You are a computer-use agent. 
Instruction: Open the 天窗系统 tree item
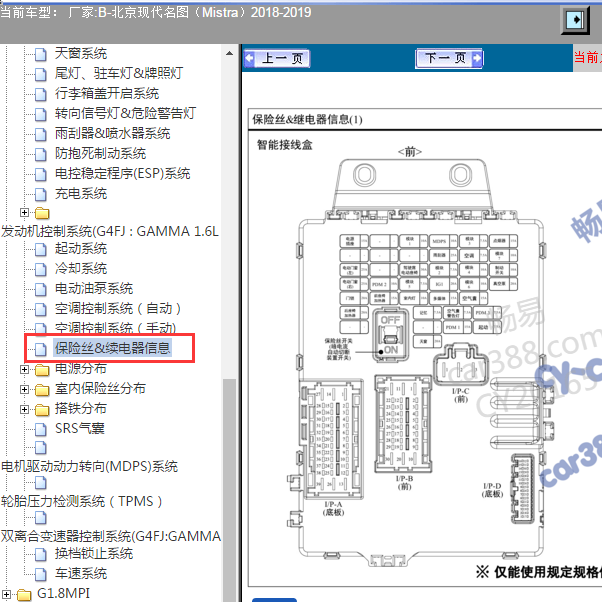coord(81,53)
